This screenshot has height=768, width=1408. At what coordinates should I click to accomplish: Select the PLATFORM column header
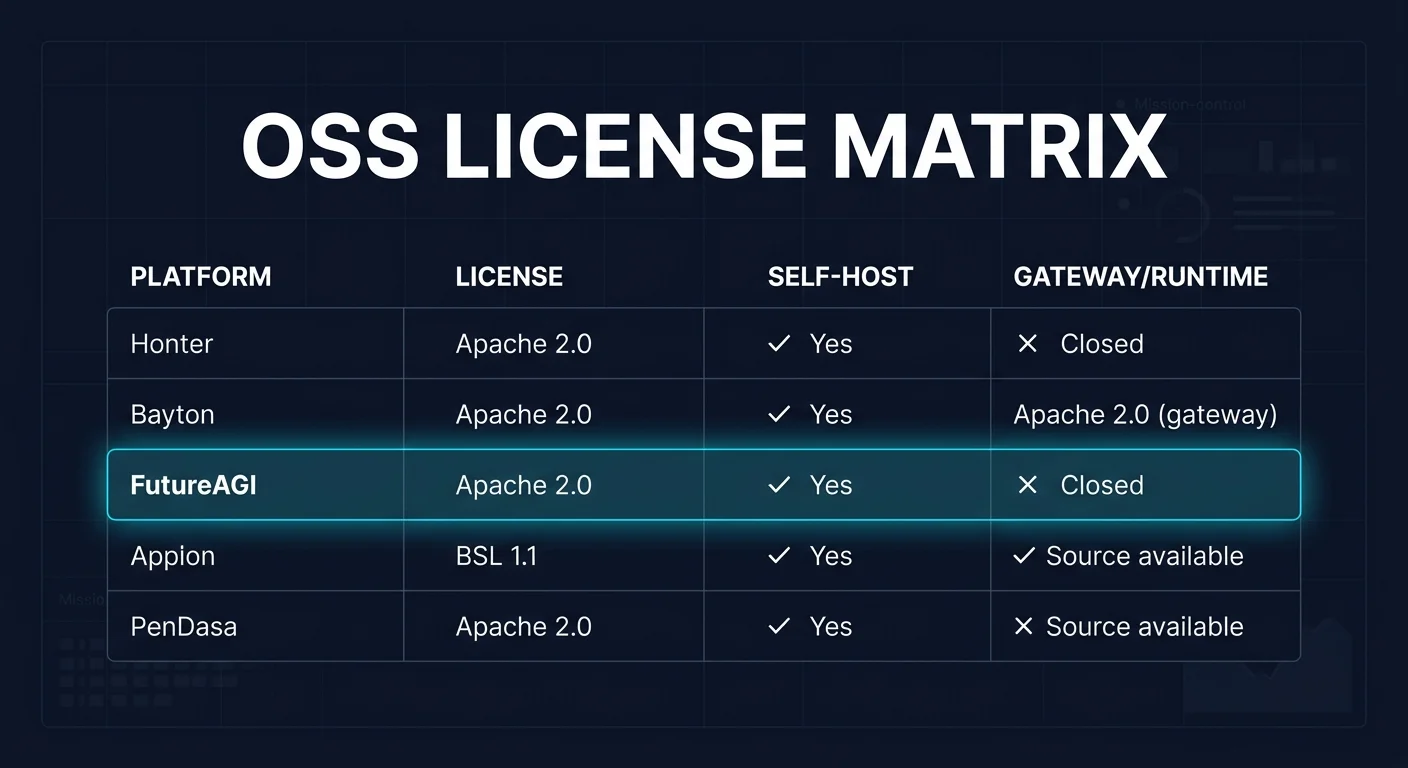201,277
